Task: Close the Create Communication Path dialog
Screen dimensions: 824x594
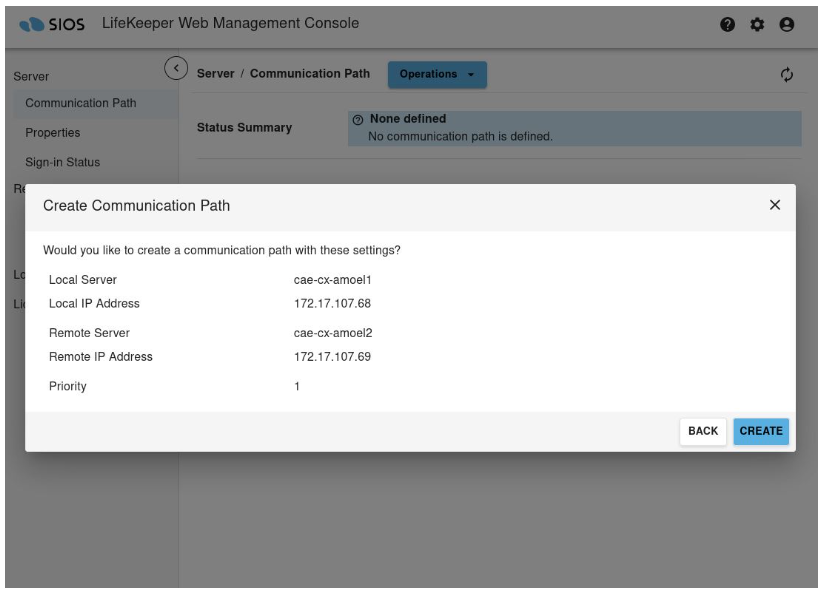Action: point(775,205)
